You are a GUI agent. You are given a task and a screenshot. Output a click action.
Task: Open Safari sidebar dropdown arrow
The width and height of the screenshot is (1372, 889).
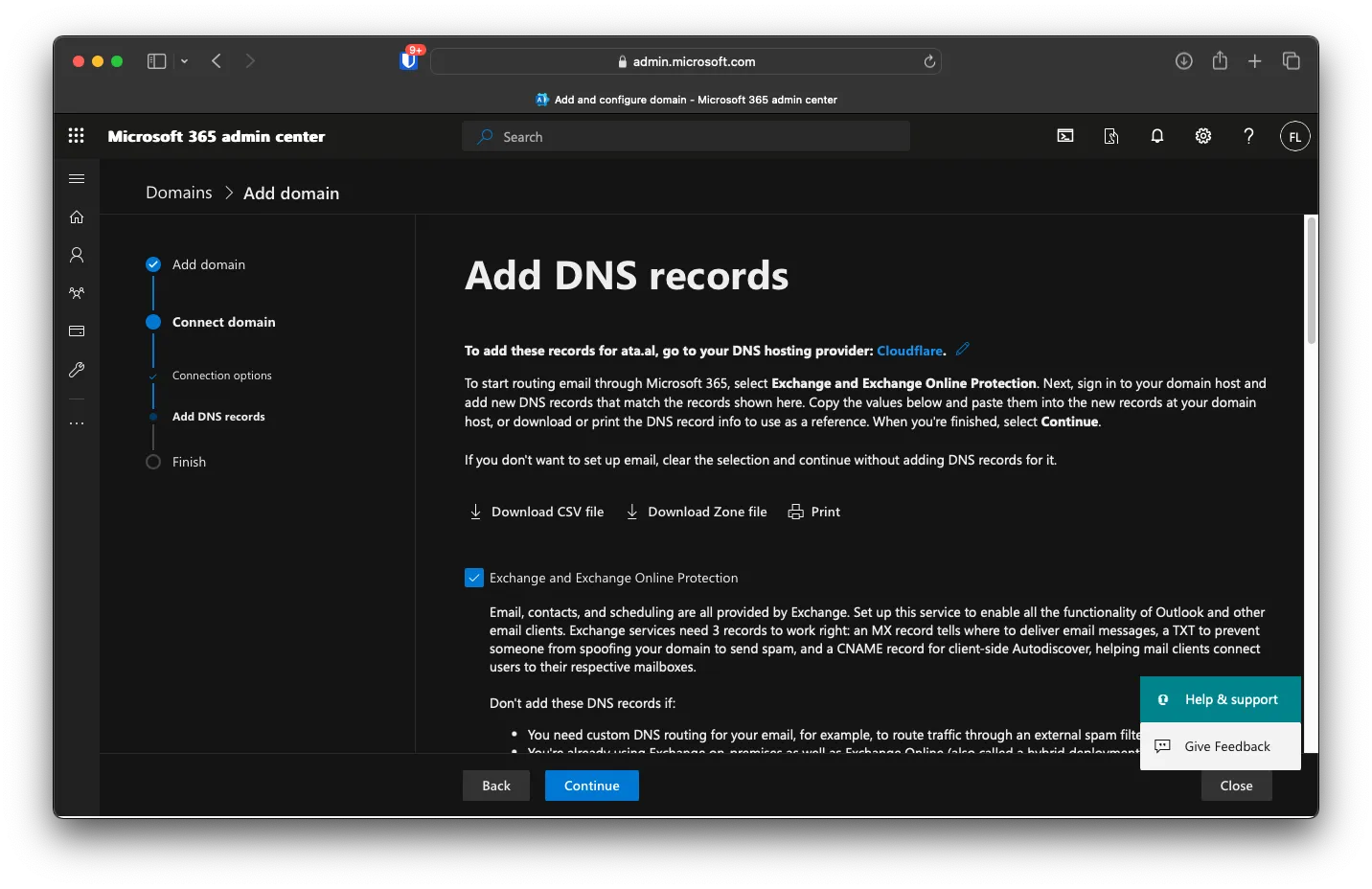184,61
